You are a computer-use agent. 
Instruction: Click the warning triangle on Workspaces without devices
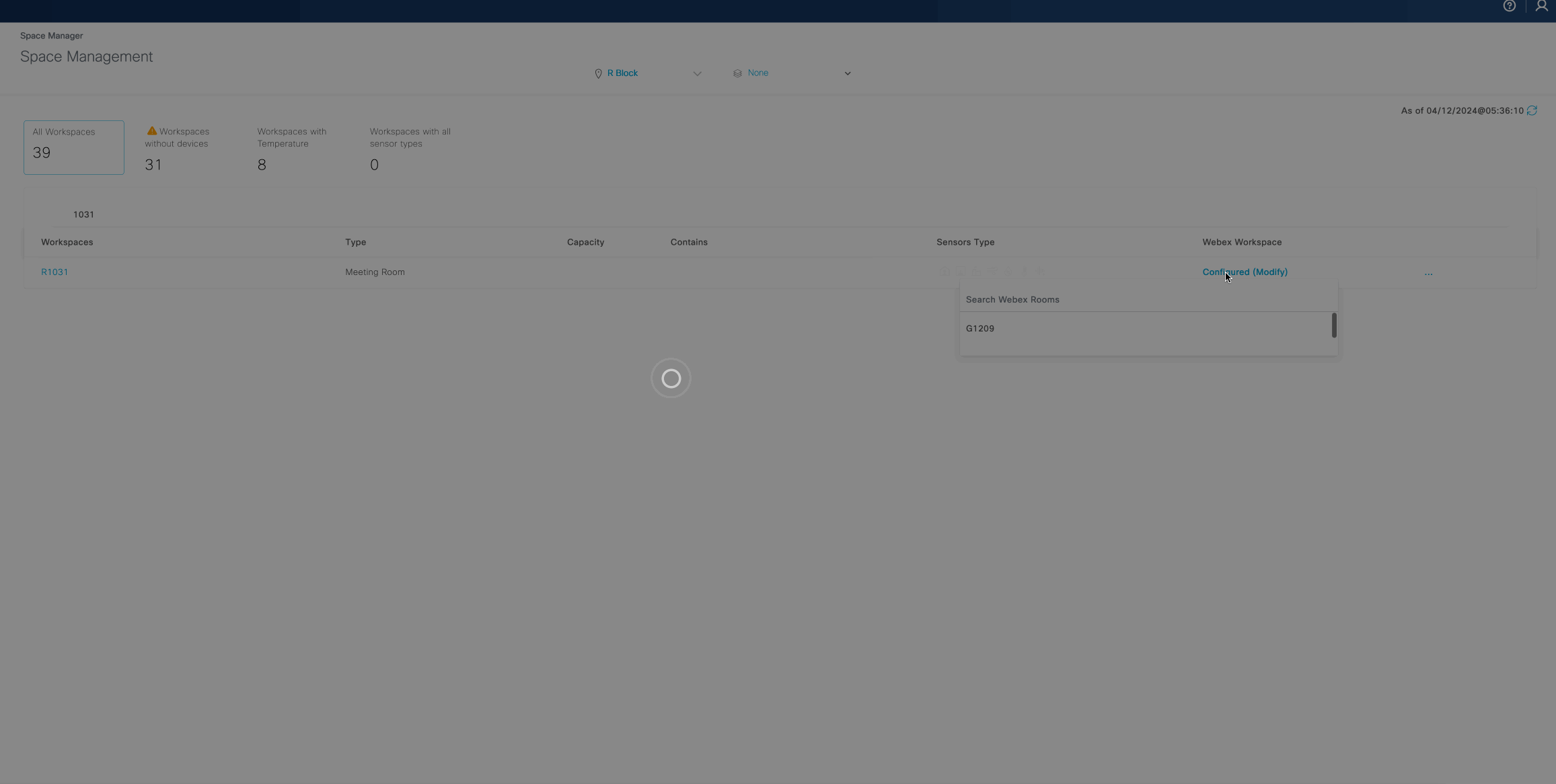tap(151, 131)
